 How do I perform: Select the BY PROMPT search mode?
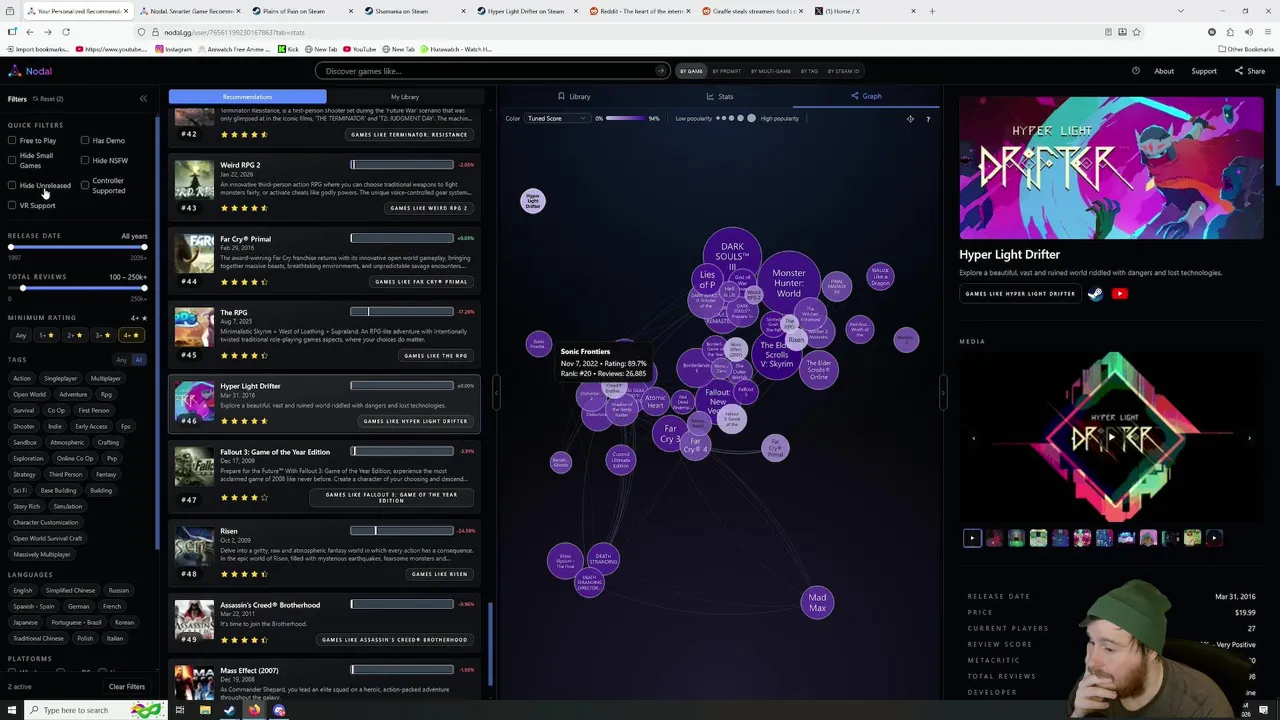click(x=727, y=71)
